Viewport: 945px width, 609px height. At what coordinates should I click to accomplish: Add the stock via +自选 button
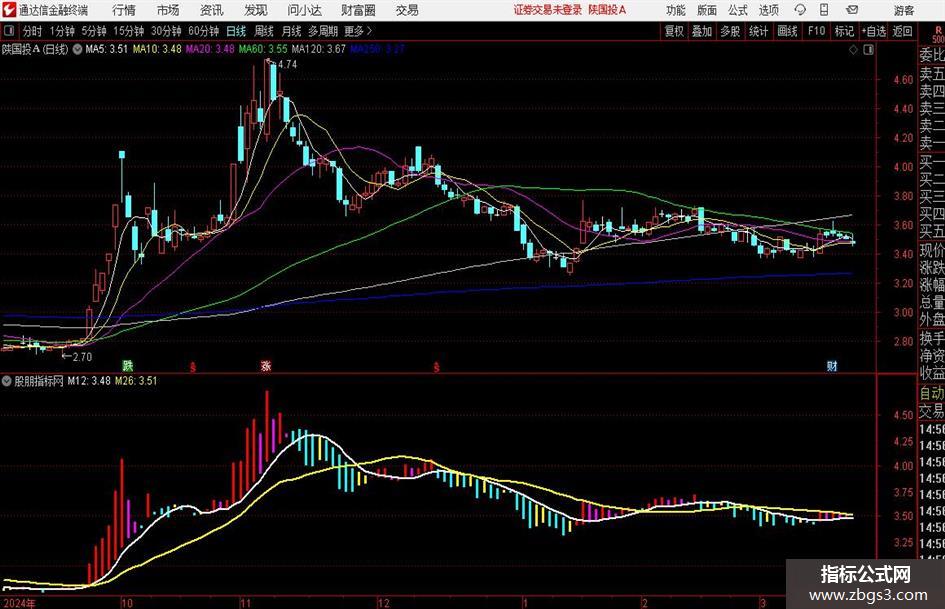tap(874, 31)
